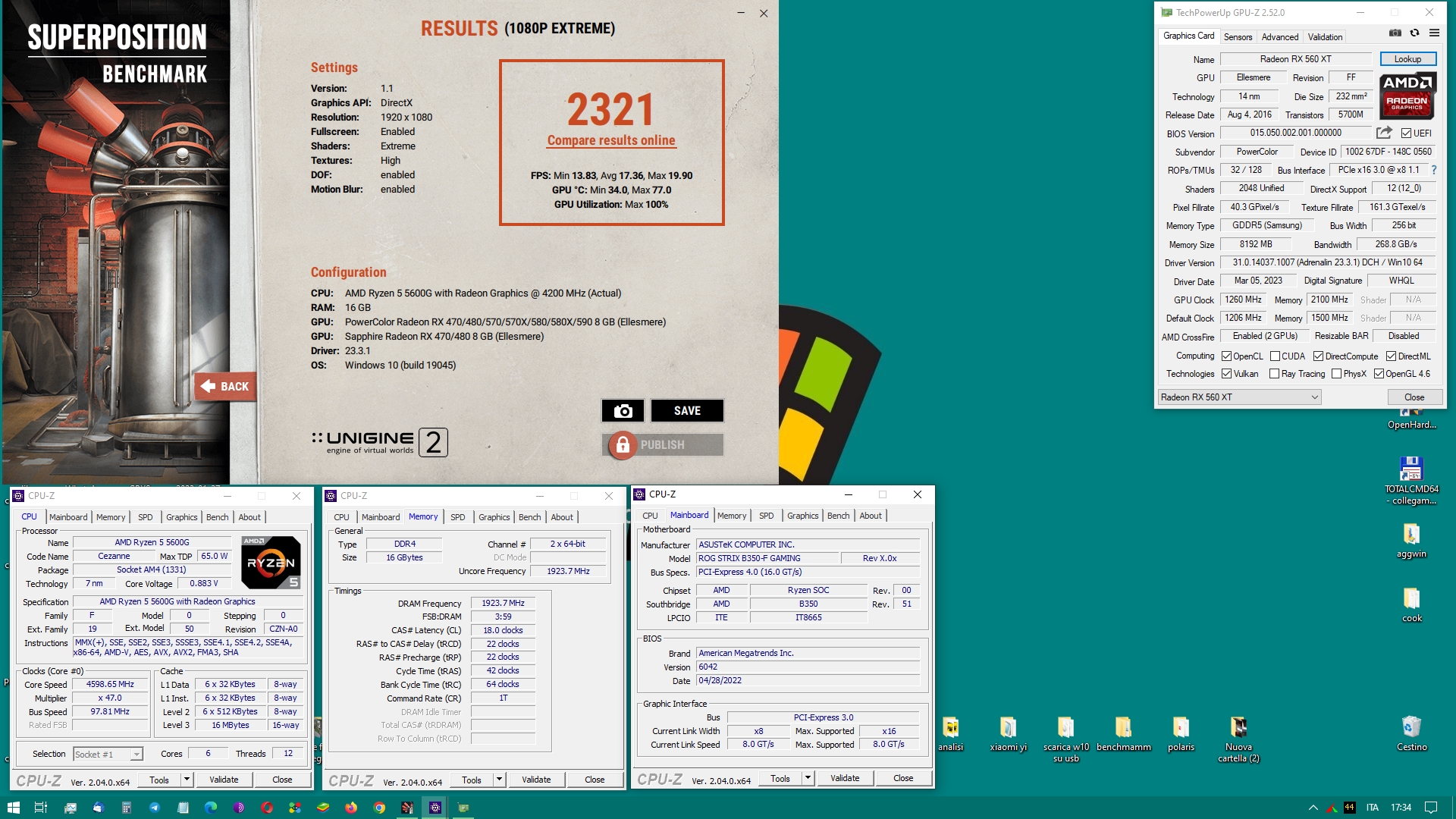Open the xiaomi yi desktop folder
1456x819 pixels.
(1008, 733)
